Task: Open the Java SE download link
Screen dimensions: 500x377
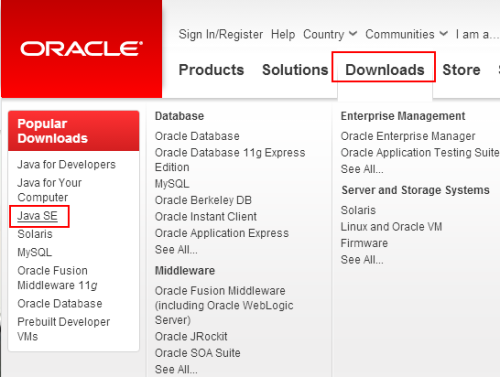Action: (x=37, y=216)
